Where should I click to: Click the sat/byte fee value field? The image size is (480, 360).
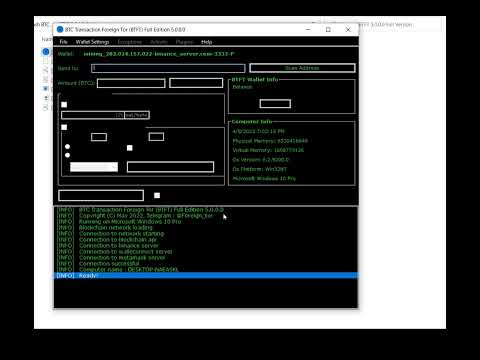93,115
